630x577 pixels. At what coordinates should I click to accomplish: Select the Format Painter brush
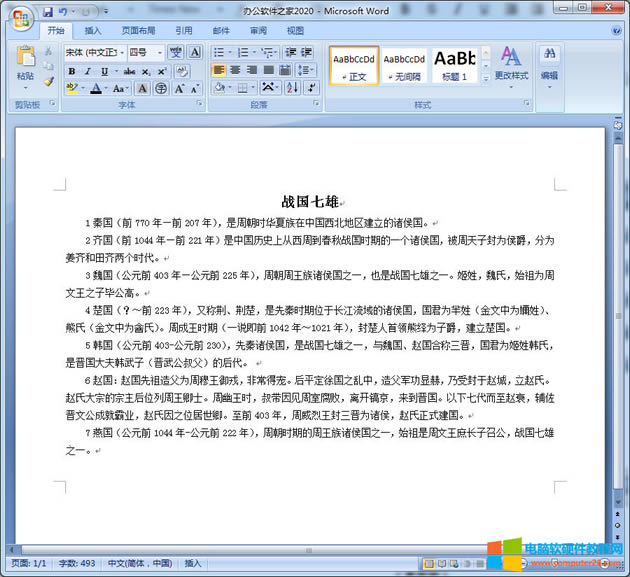49,81
